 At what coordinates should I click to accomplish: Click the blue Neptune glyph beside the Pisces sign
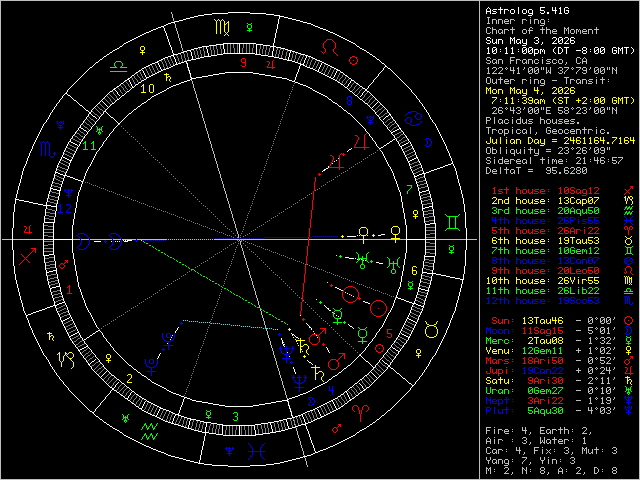tap(230, 451)
